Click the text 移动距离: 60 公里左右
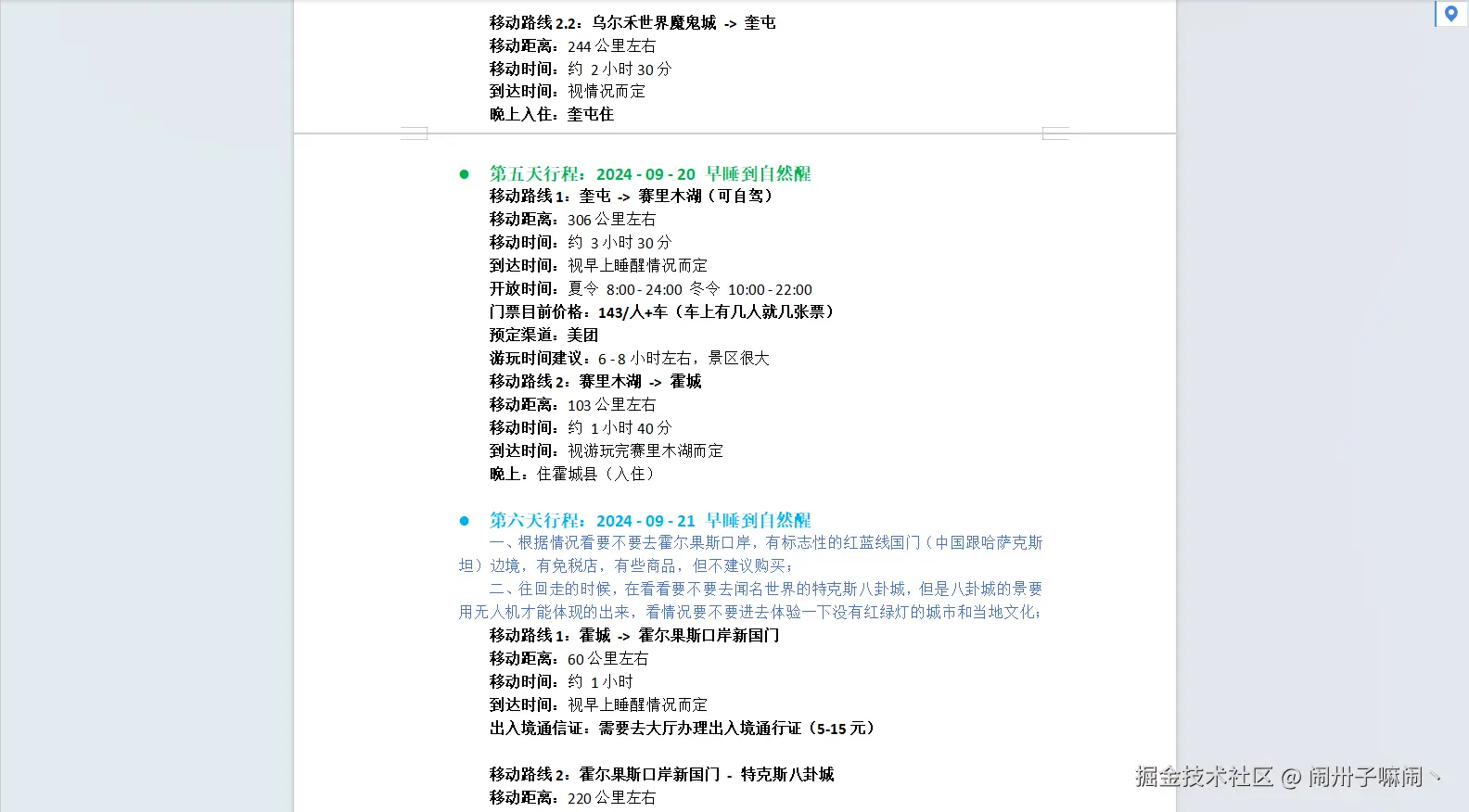 click(x=569, y=658)
